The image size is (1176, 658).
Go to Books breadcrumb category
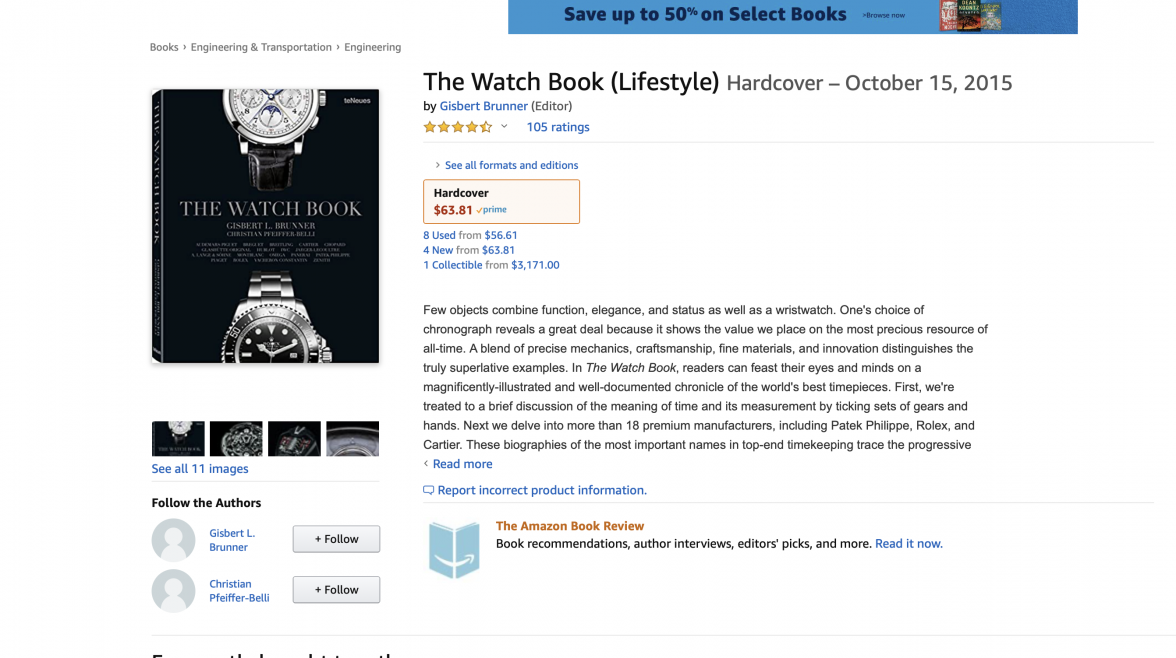pos(164,47)
